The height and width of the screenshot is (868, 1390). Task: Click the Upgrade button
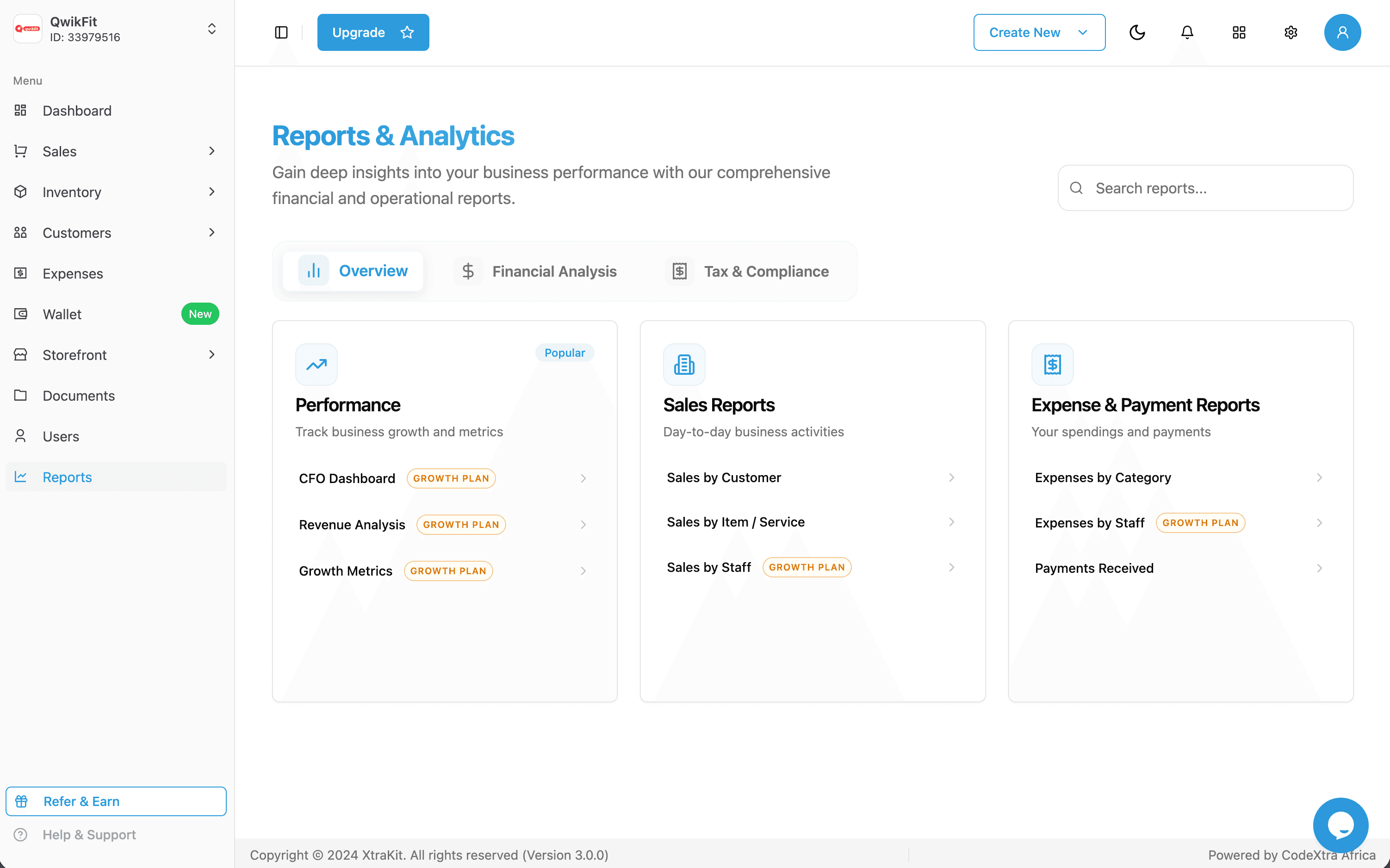pos(372,32)
